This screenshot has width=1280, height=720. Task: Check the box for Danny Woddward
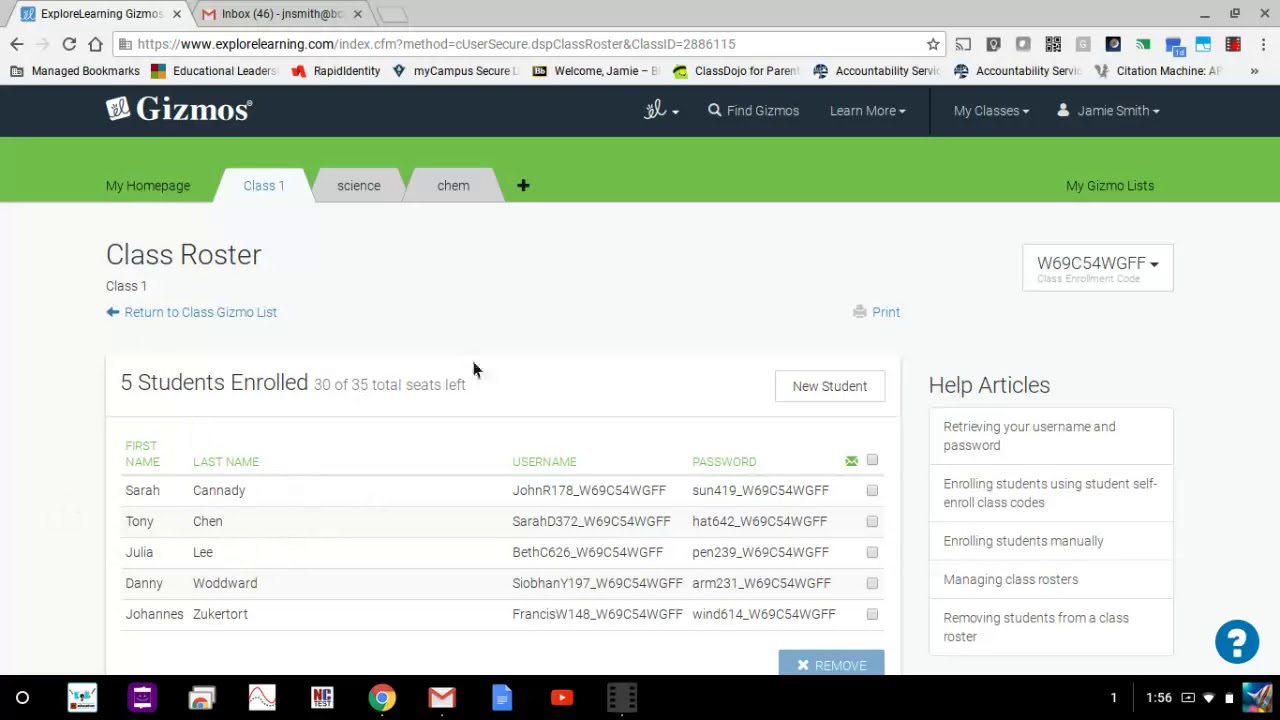872,584
